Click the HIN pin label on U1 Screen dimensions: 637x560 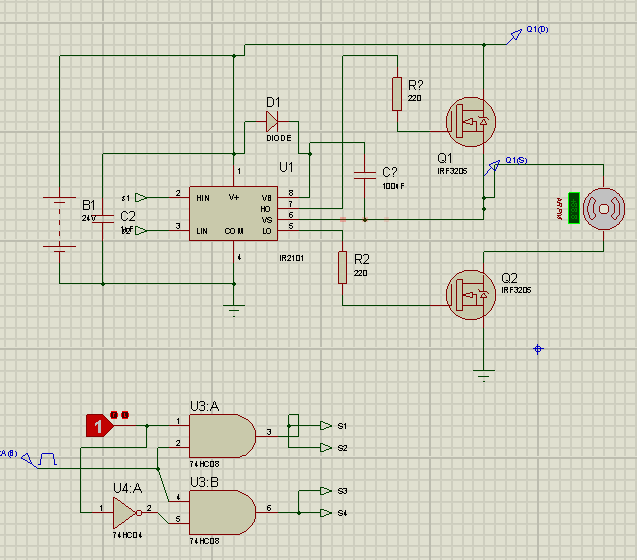[x=203, y=198]
